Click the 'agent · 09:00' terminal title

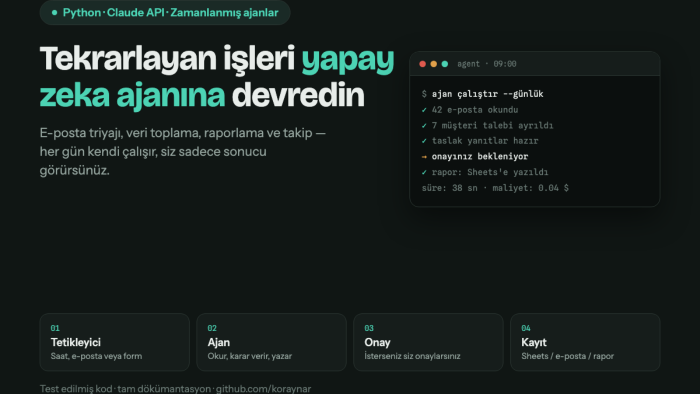487,64
